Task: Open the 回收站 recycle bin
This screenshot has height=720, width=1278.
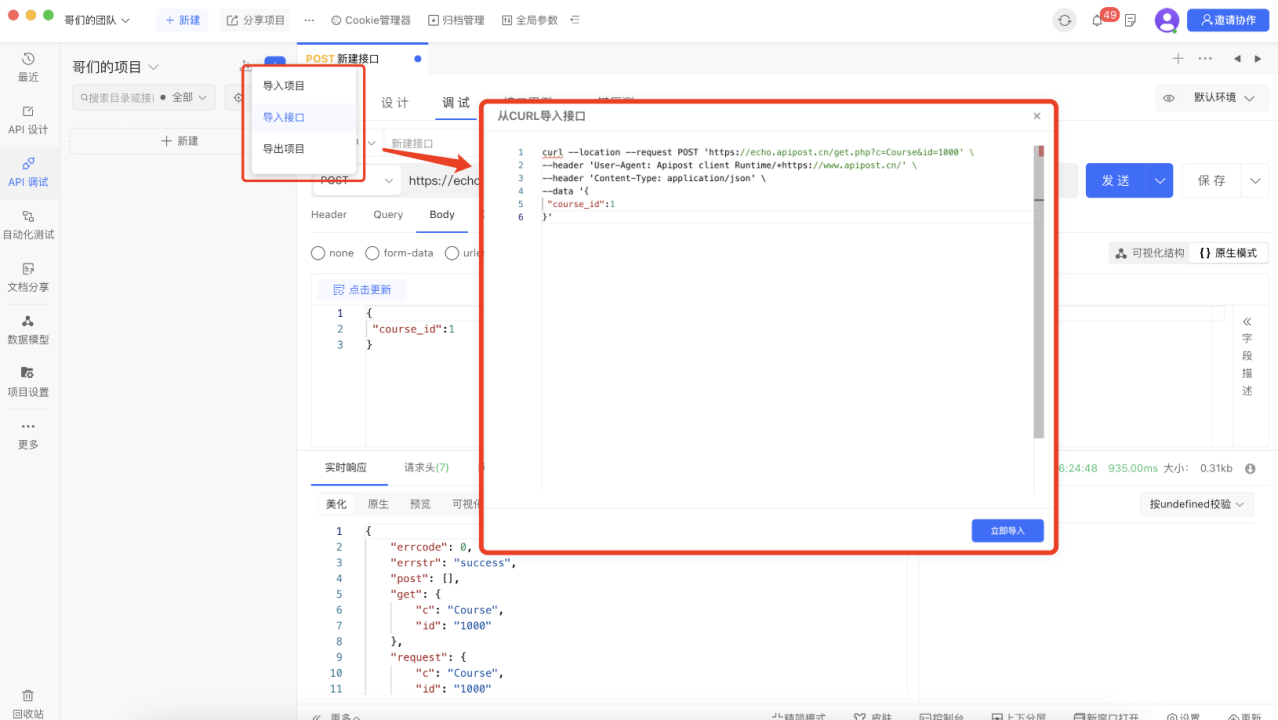Action: (x=28, y=703)
